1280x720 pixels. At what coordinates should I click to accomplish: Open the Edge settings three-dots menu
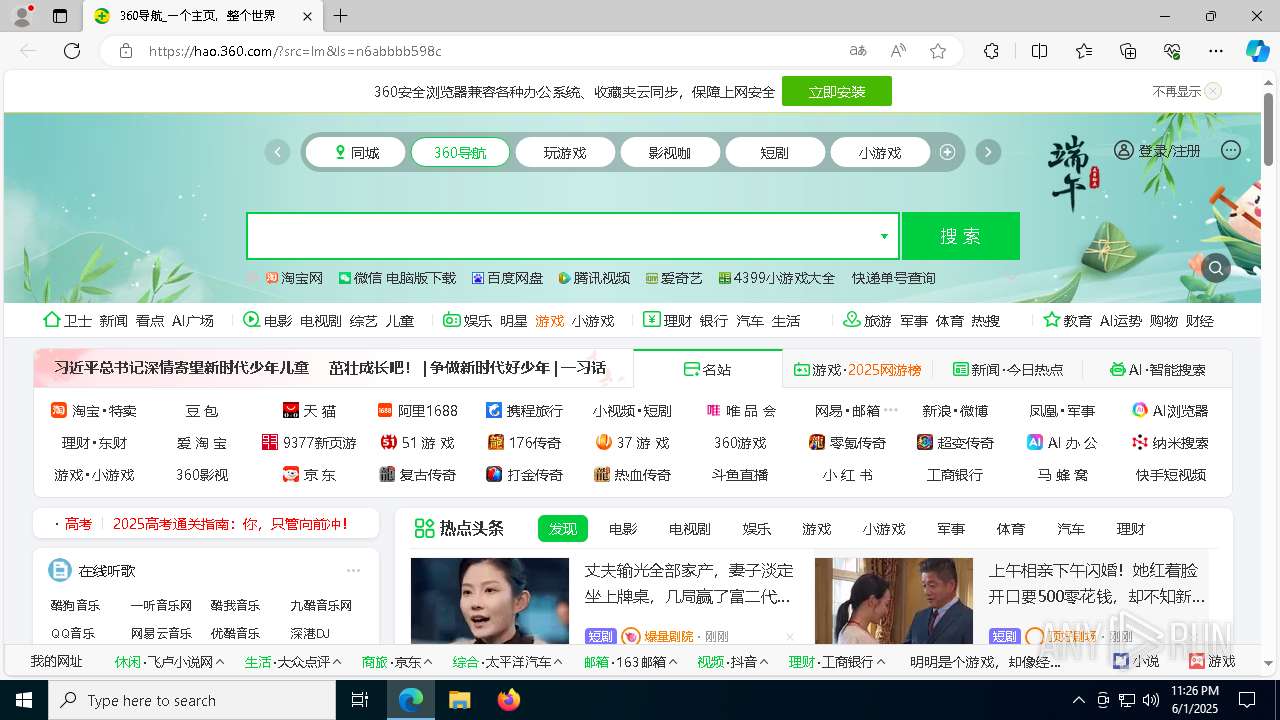pyautogui.click(x=1216, y=51)
